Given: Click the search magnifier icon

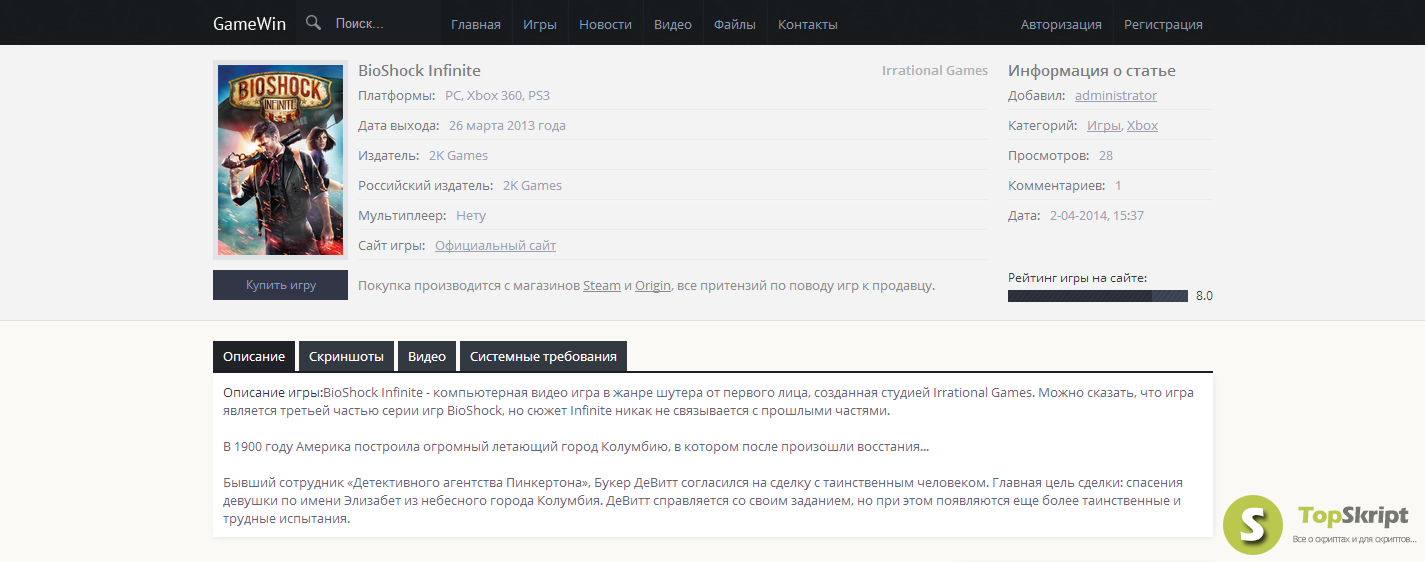Looking at the screenshot, I should (x=313, y=23).
